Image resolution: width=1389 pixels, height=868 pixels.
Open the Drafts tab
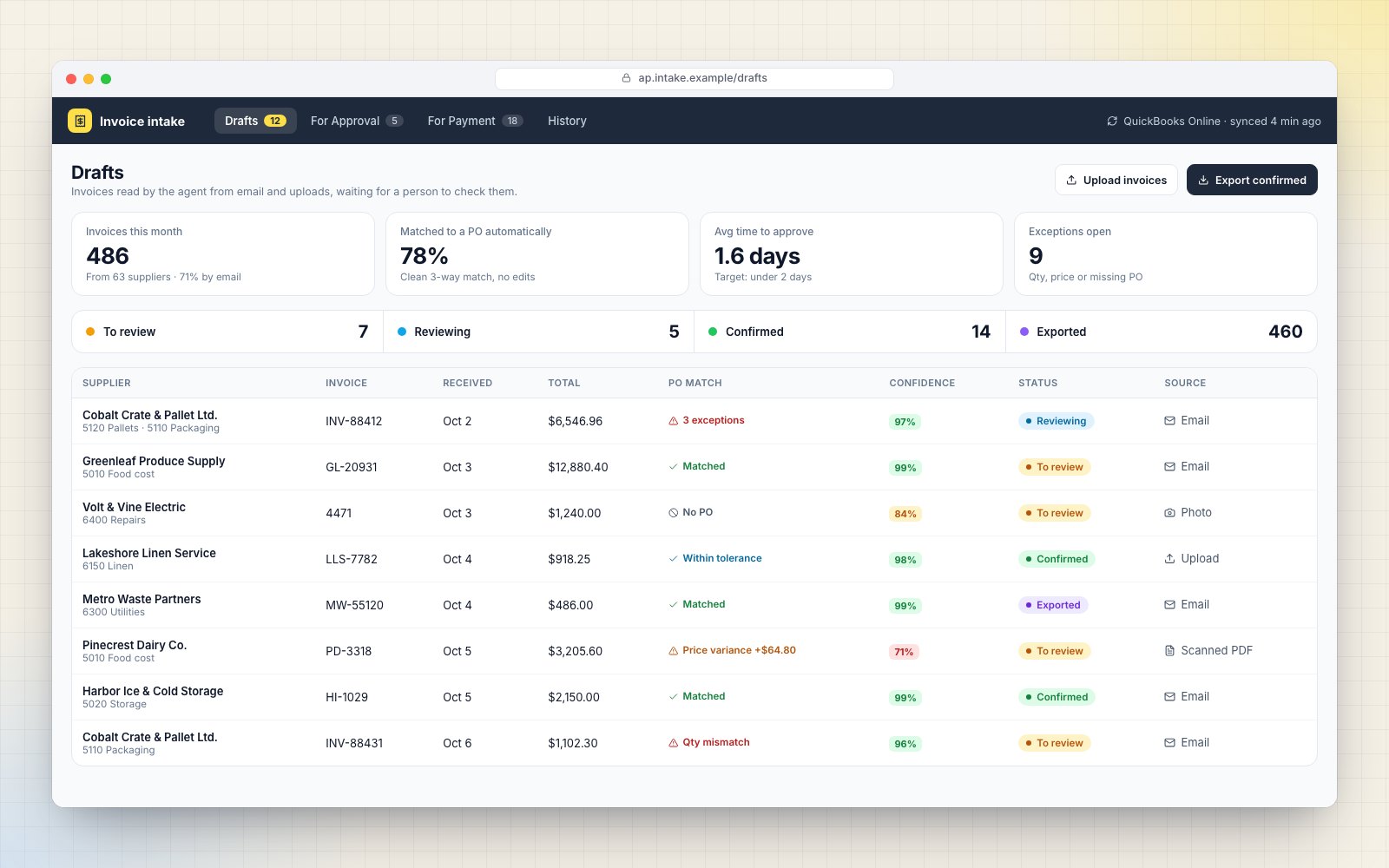click(255, 121)
